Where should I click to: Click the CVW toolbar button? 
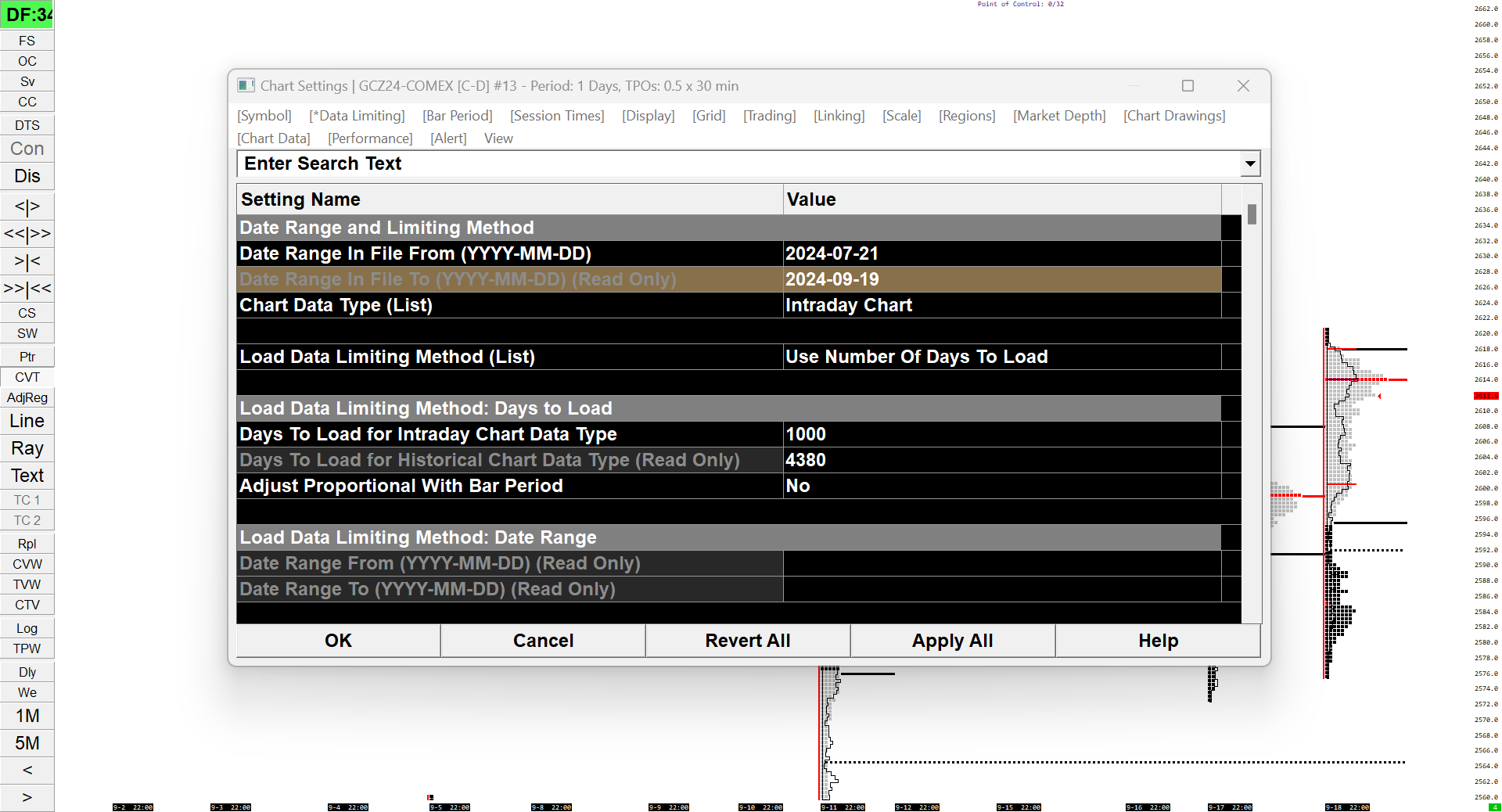(27, 564)
